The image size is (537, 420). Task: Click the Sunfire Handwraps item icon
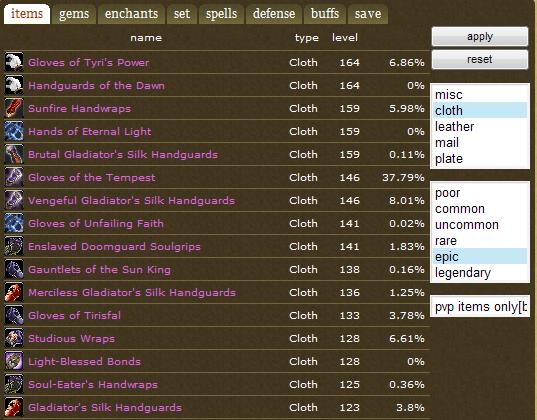[x=14, y=108]
